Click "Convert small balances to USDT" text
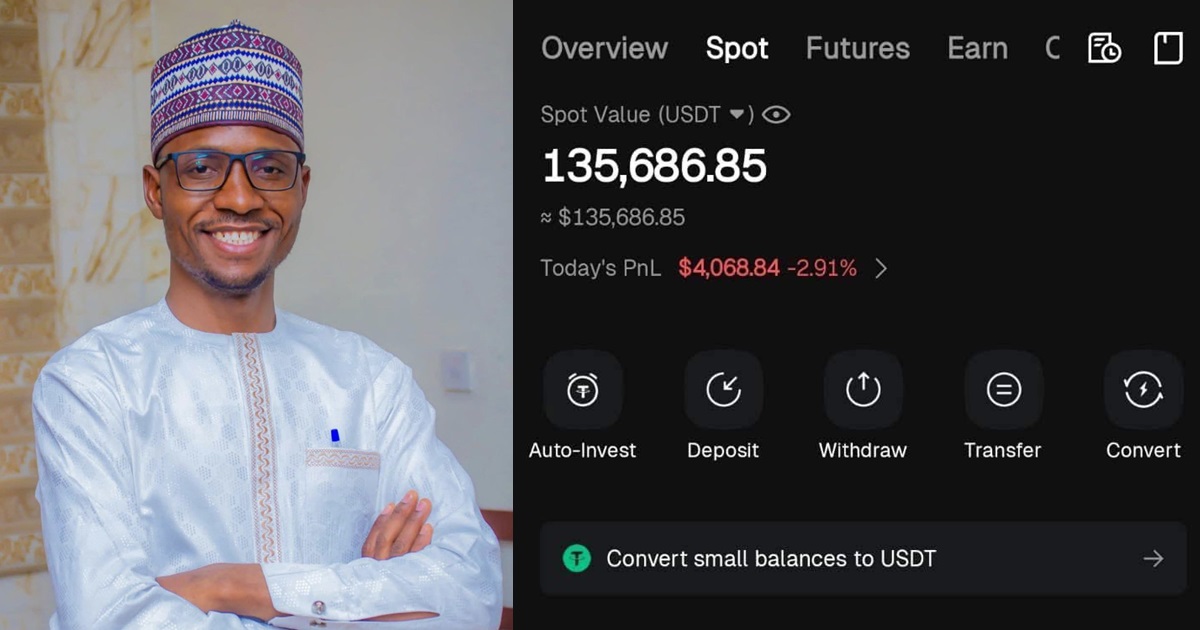 pyautogui.click(x=771, y=558)
